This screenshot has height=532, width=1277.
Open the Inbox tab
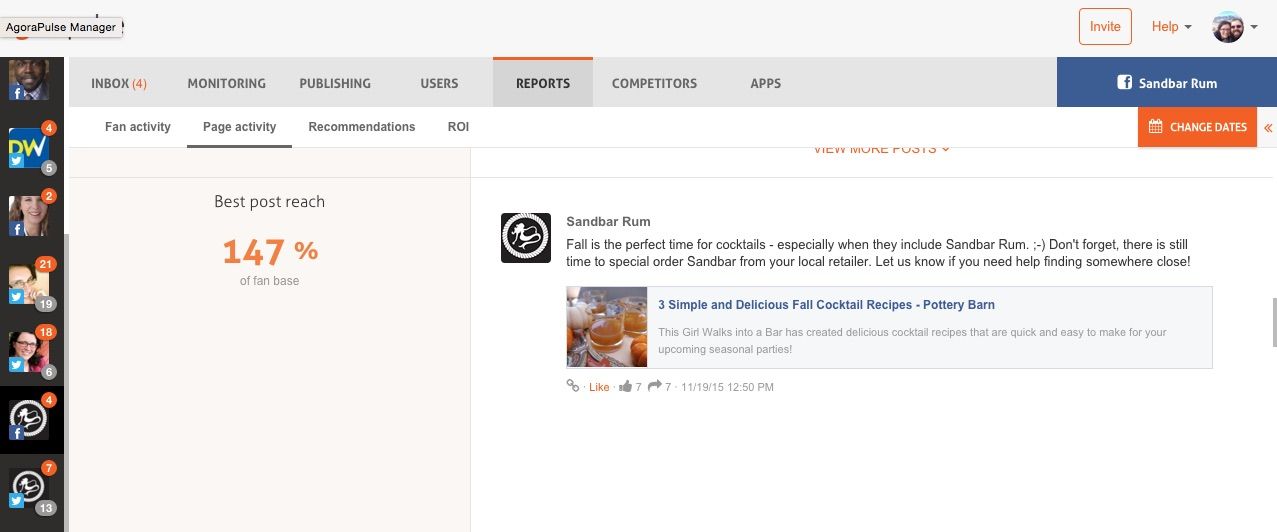pos(119,83)
